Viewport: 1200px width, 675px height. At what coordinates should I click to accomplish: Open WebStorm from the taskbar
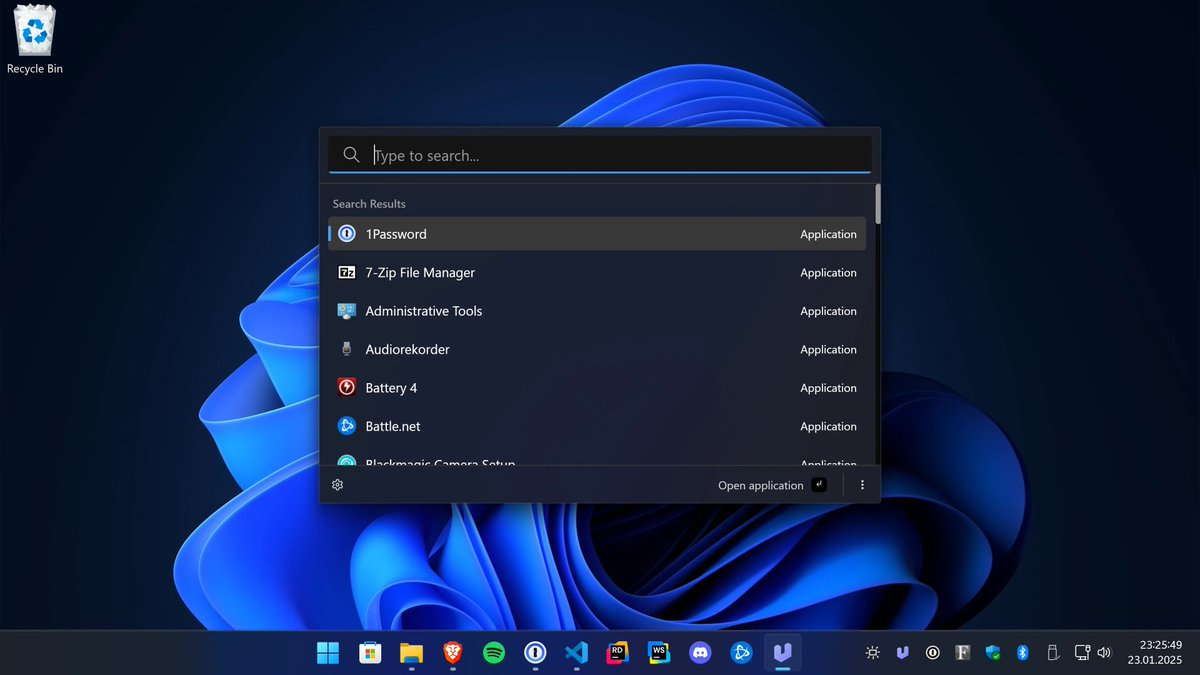click(658, 653)
